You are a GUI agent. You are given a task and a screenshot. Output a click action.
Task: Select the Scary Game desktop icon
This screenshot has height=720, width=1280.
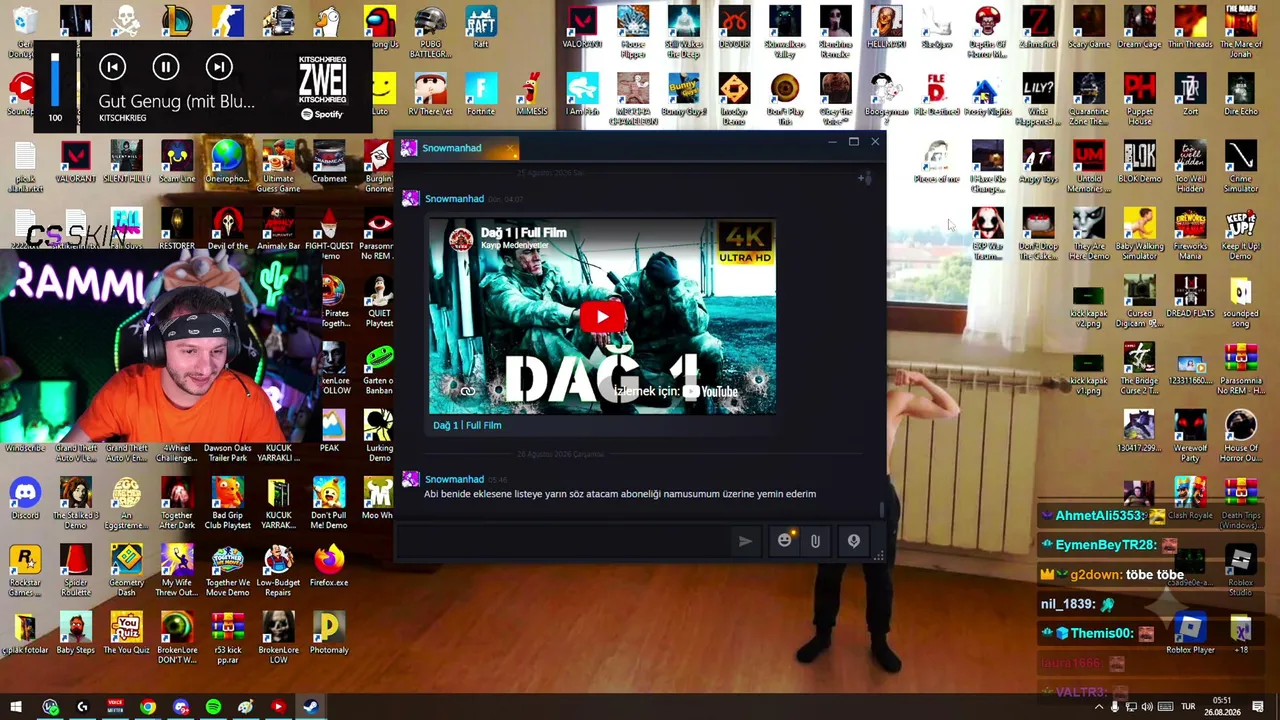1089,27
